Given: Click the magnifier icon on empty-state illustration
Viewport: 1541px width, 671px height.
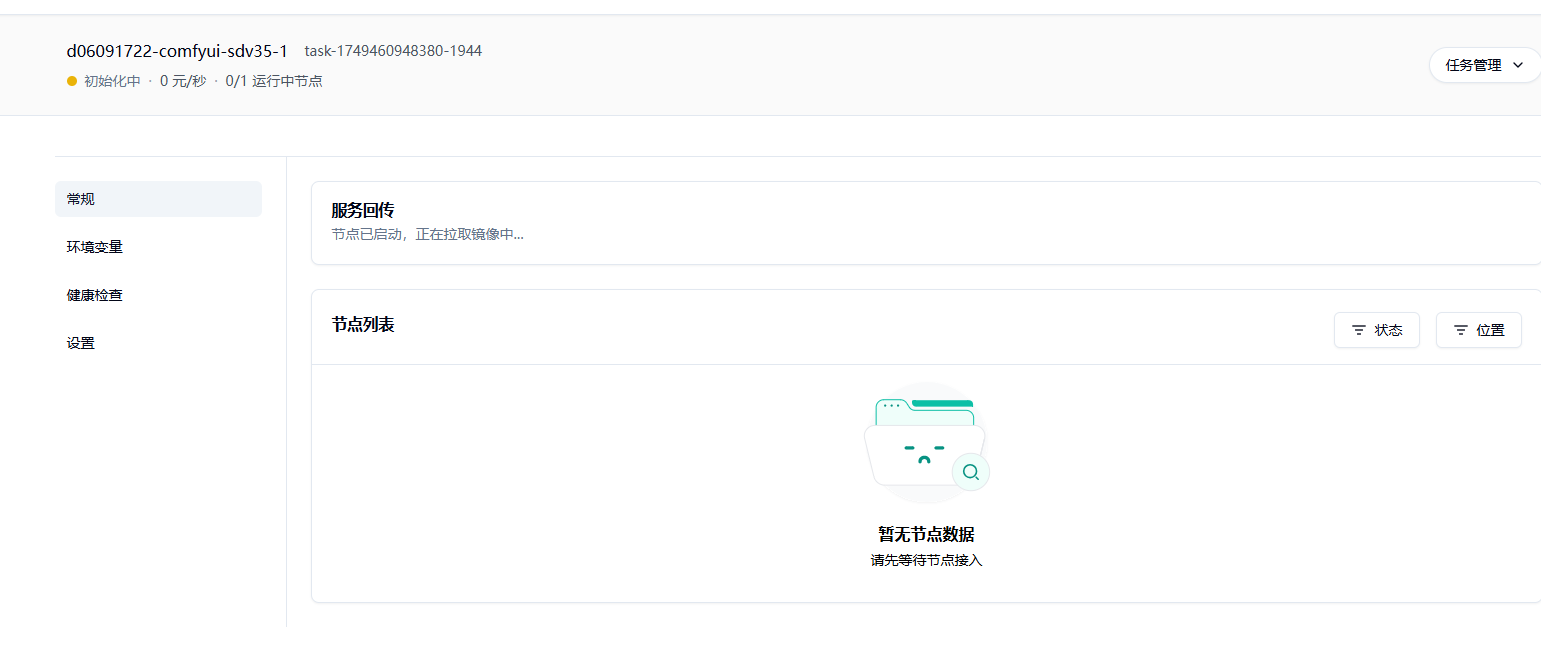Looking at the screenshot, I should pos(970,472).
